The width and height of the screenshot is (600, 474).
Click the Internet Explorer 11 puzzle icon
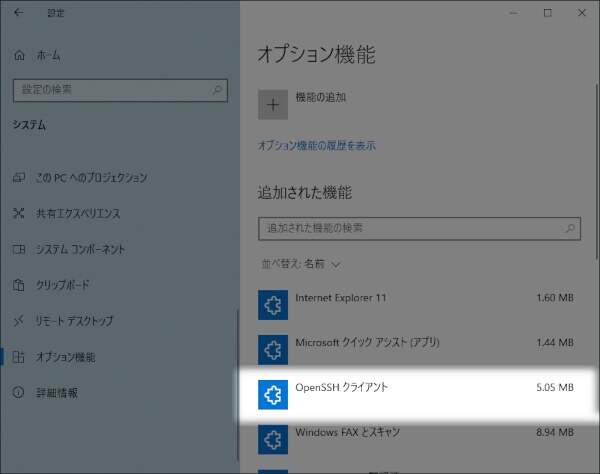point(273,305)
